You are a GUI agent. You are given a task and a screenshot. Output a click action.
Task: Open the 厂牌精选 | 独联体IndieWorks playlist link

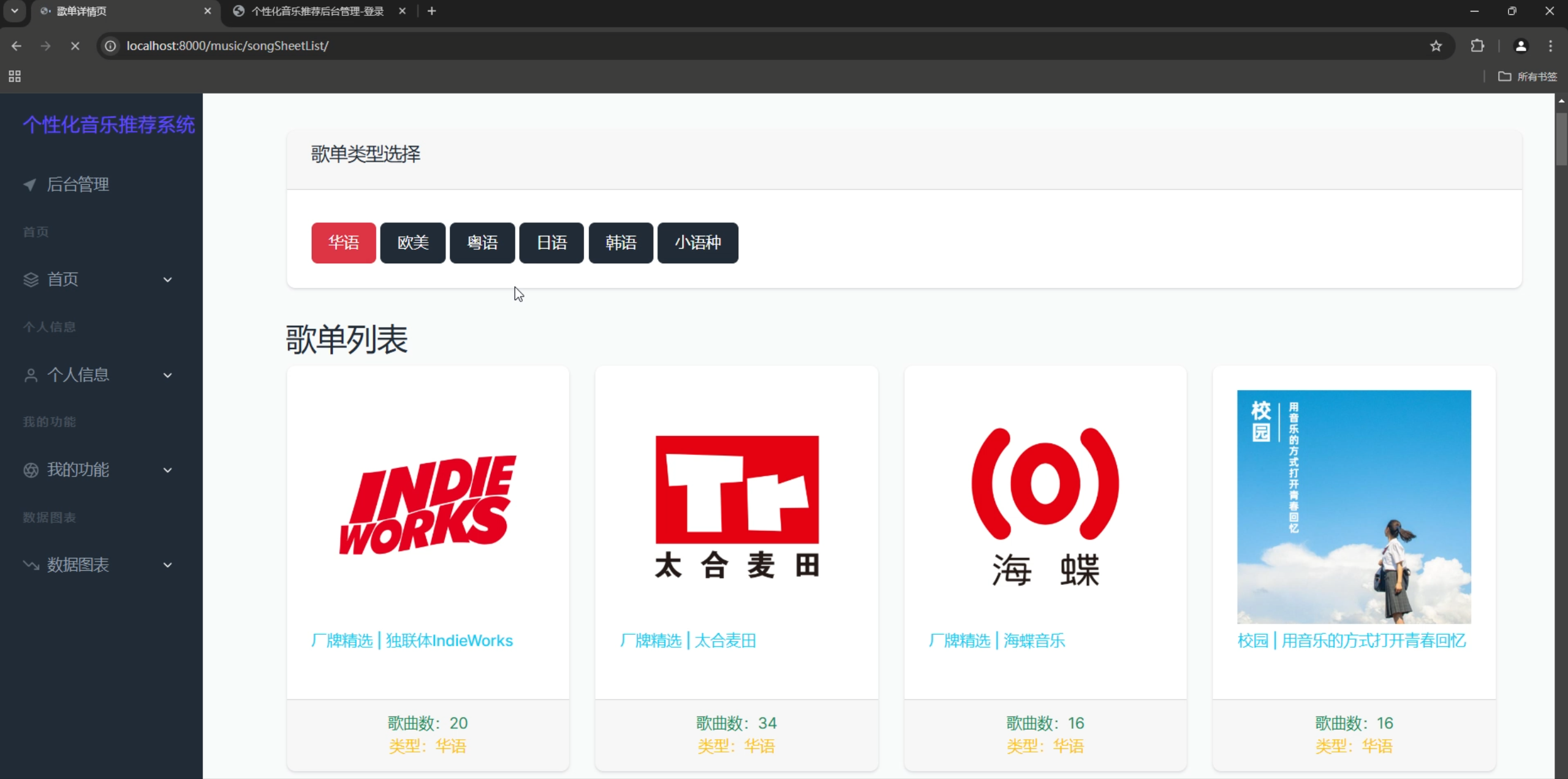[412, 641]
